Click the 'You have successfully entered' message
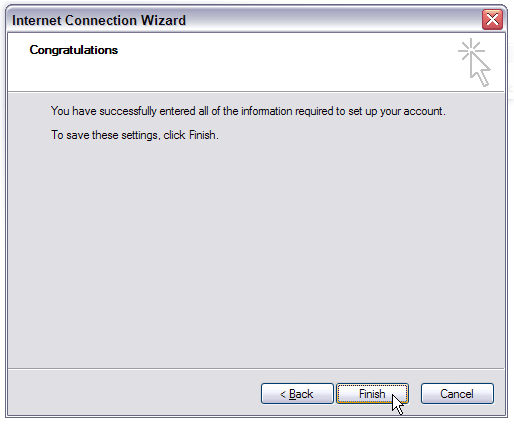 tap(248, 111)
